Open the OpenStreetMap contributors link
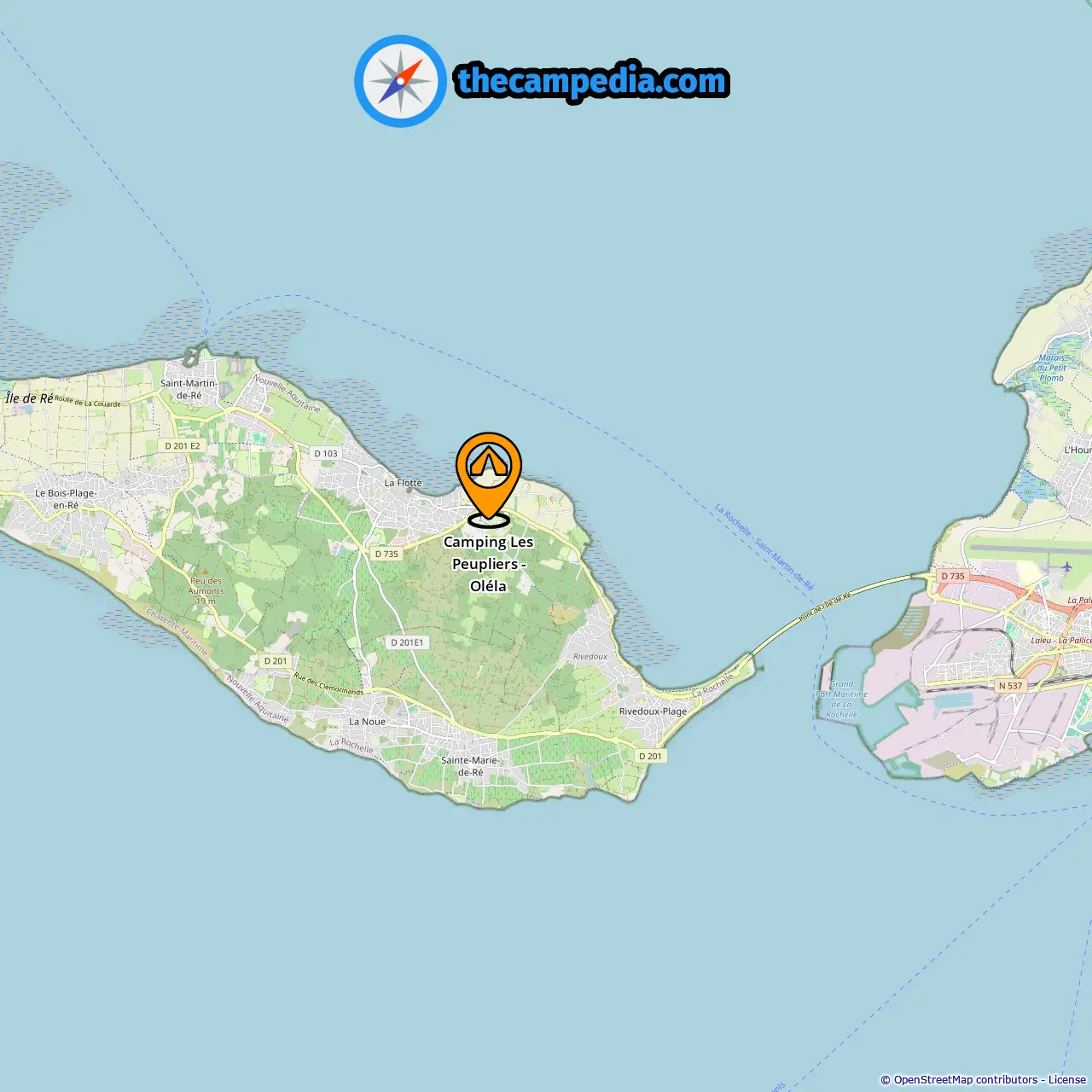Image resolution: width=1092 pixels, height=1092 pixels. point(966,1080)
